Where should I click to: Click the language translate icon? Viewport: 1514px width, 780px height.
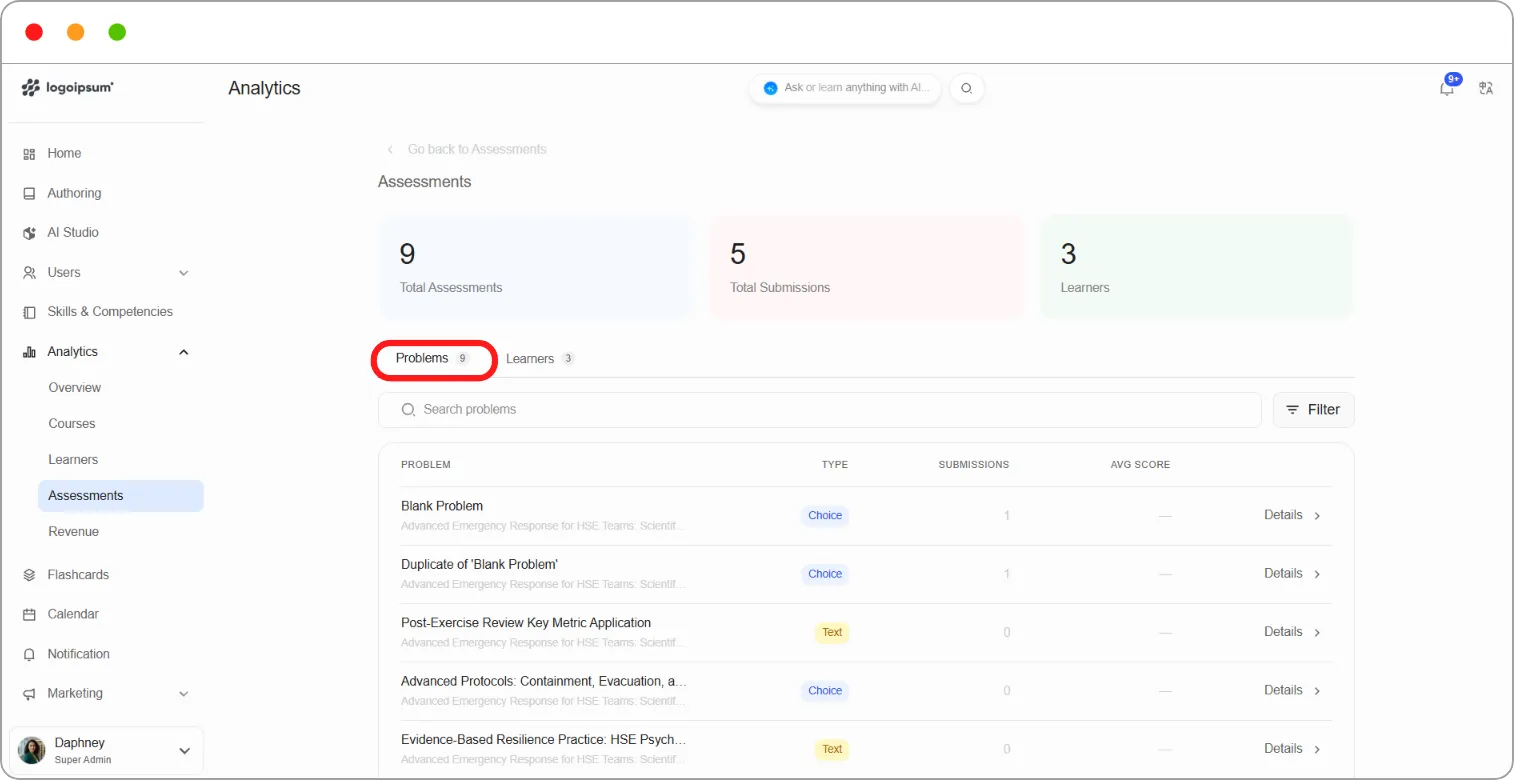(x=1486, y=88)
